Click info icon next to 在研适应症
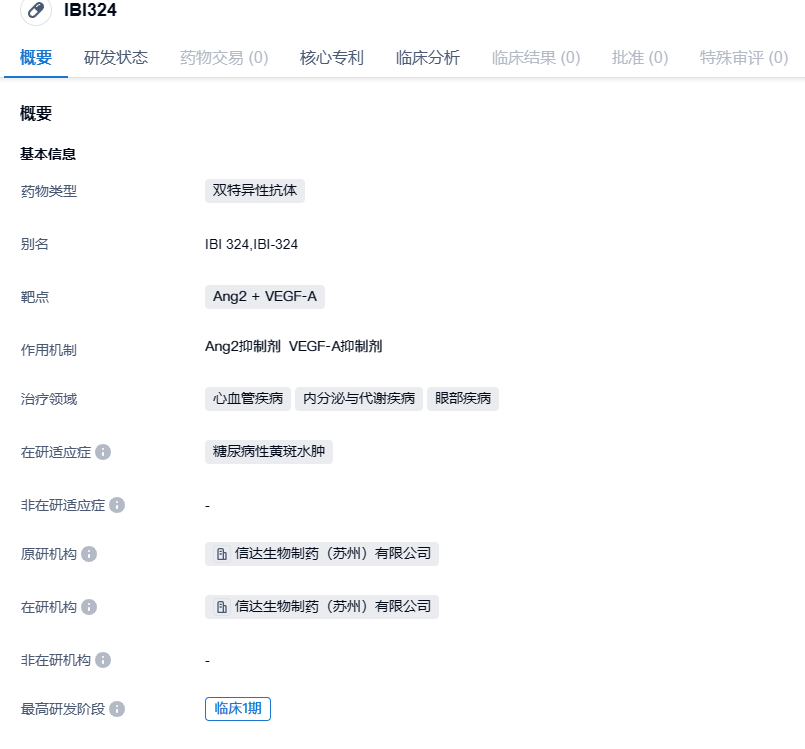Screen dimensions: 805x749 (x=103, y=452)
